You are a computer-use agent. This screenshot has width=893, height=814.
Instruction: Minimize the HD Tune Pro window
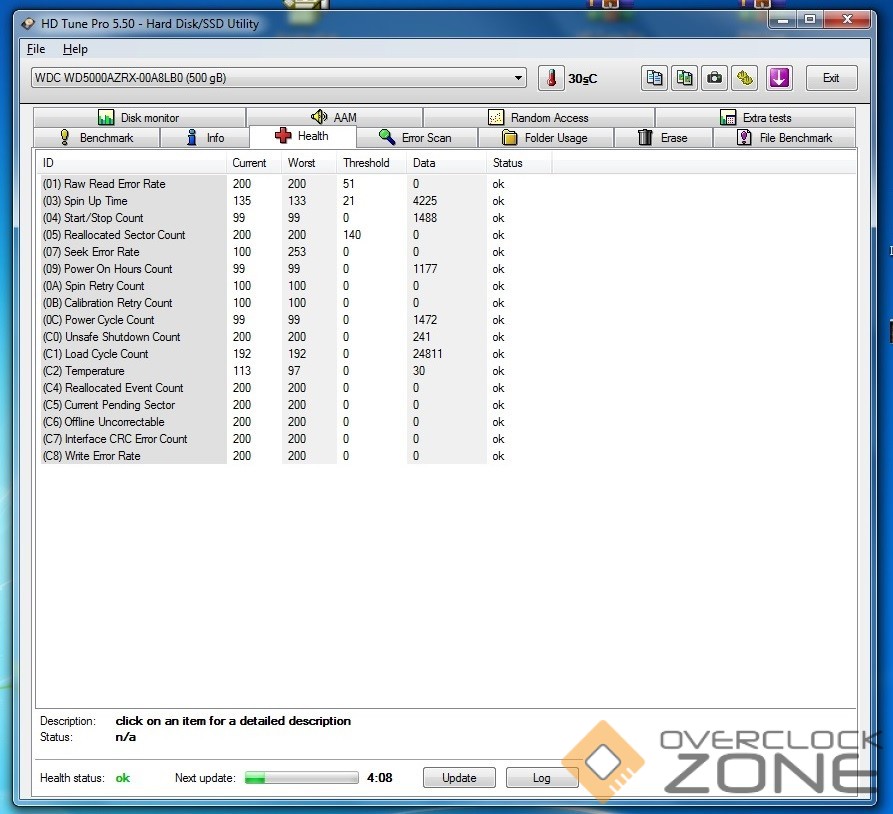click(783, 21)
